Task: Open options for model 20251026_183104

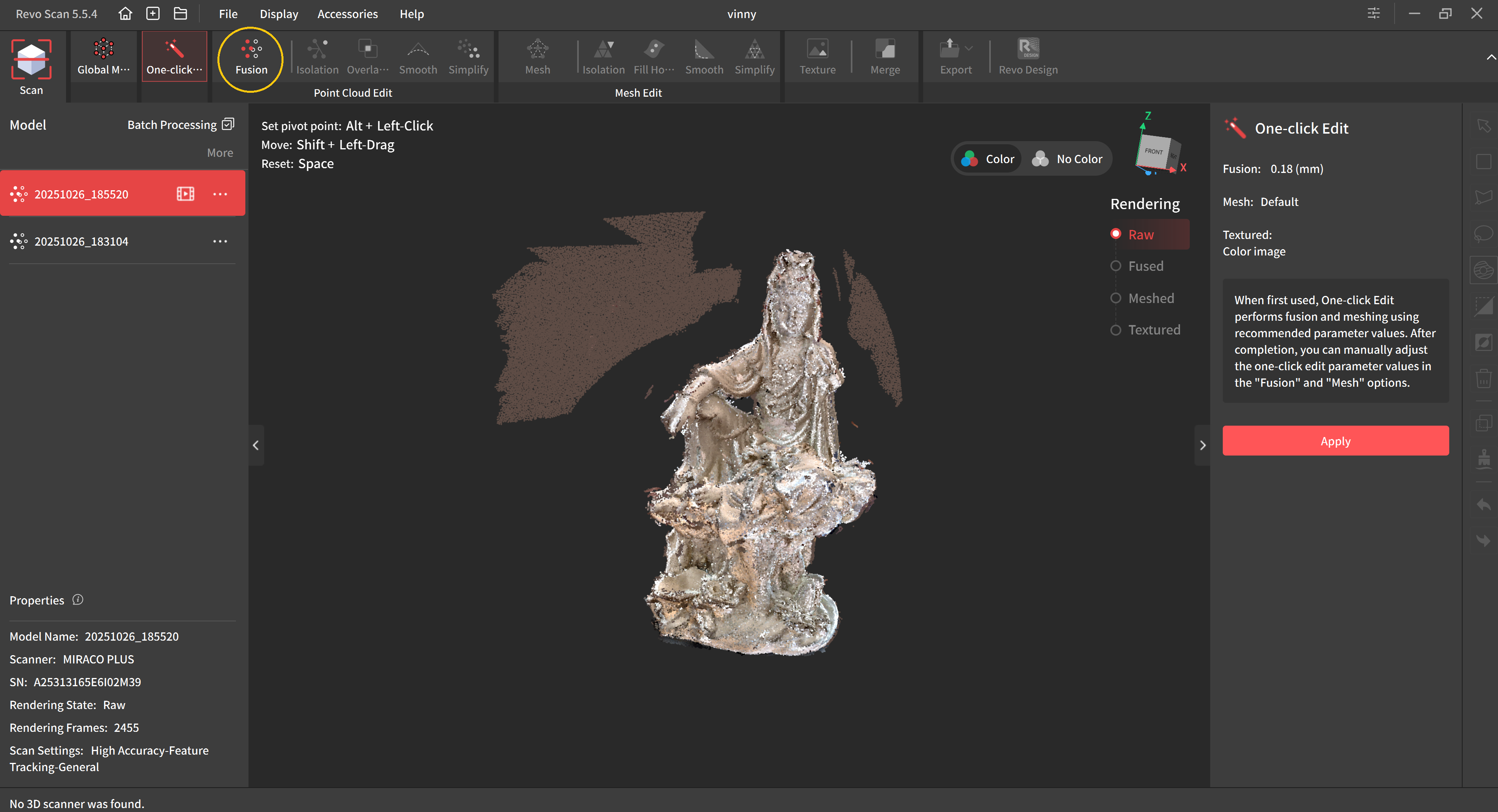Action: click(220, 241)
